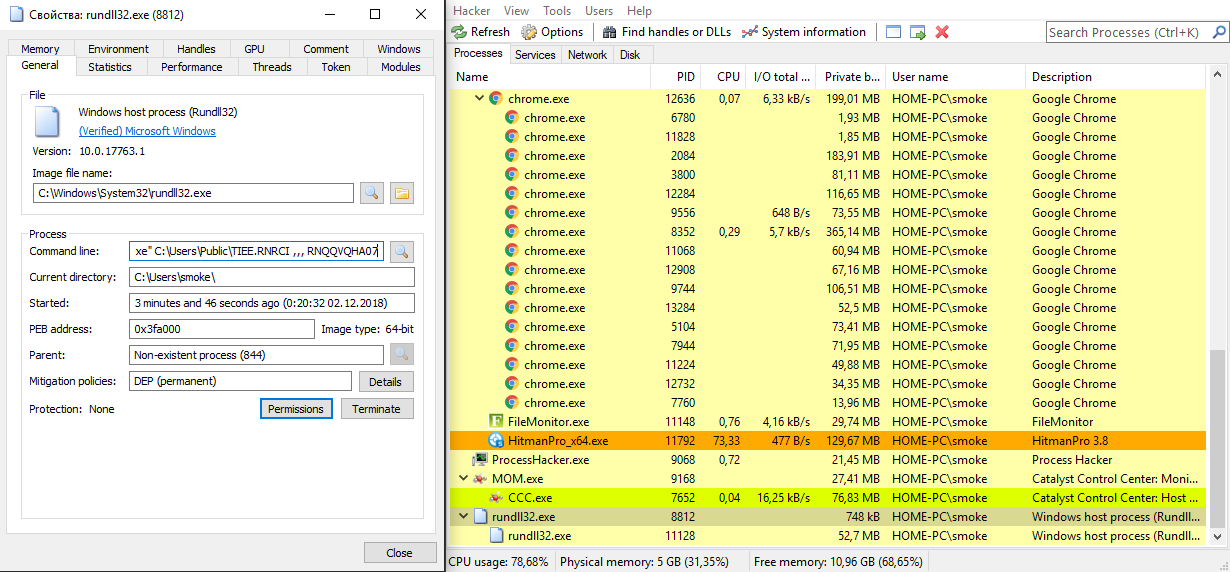Collapse the MOM.exe process tree
This screenshot has width=1230, height=572.
463,479
